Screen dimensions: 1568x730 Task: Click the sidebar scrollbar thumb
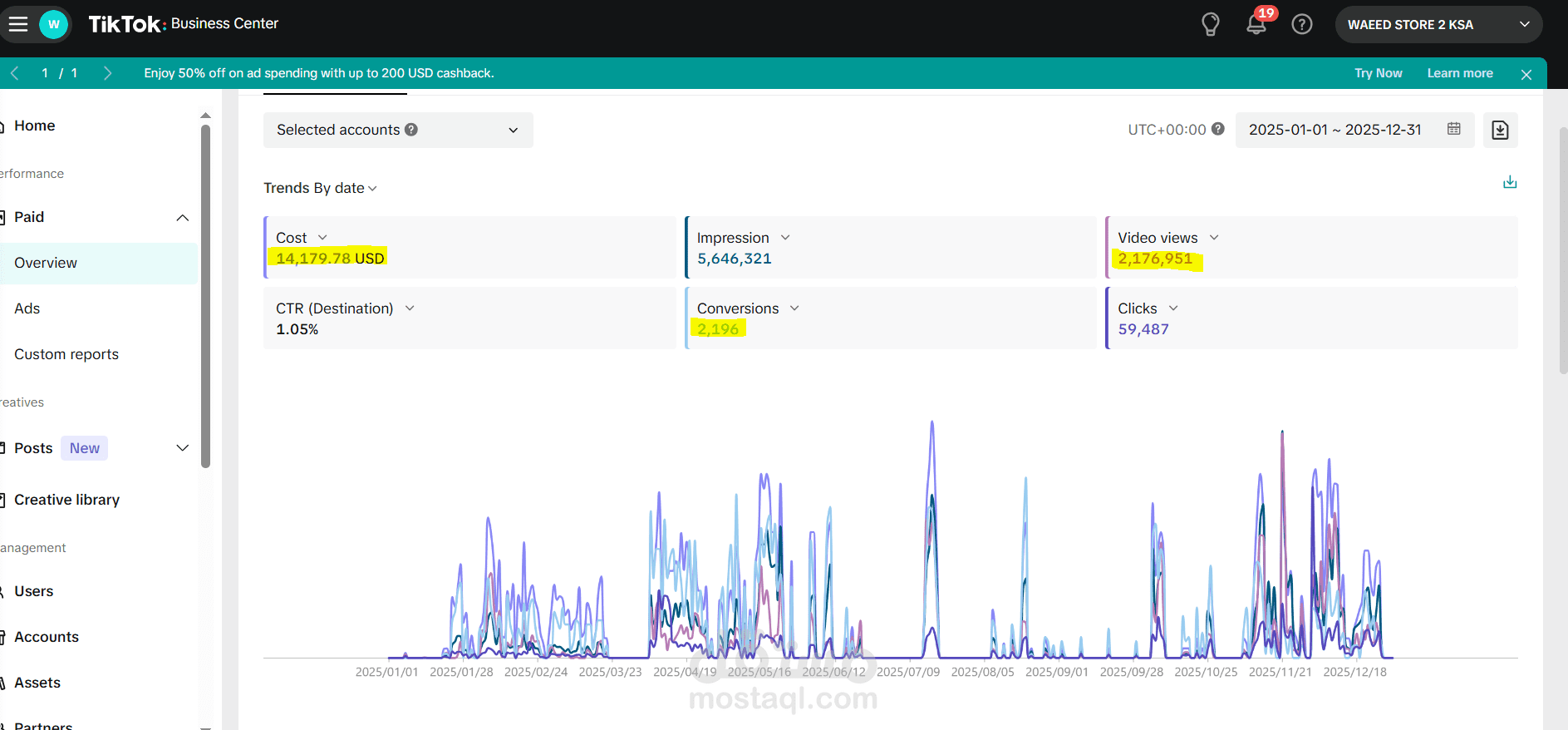(x=205, y=296)
